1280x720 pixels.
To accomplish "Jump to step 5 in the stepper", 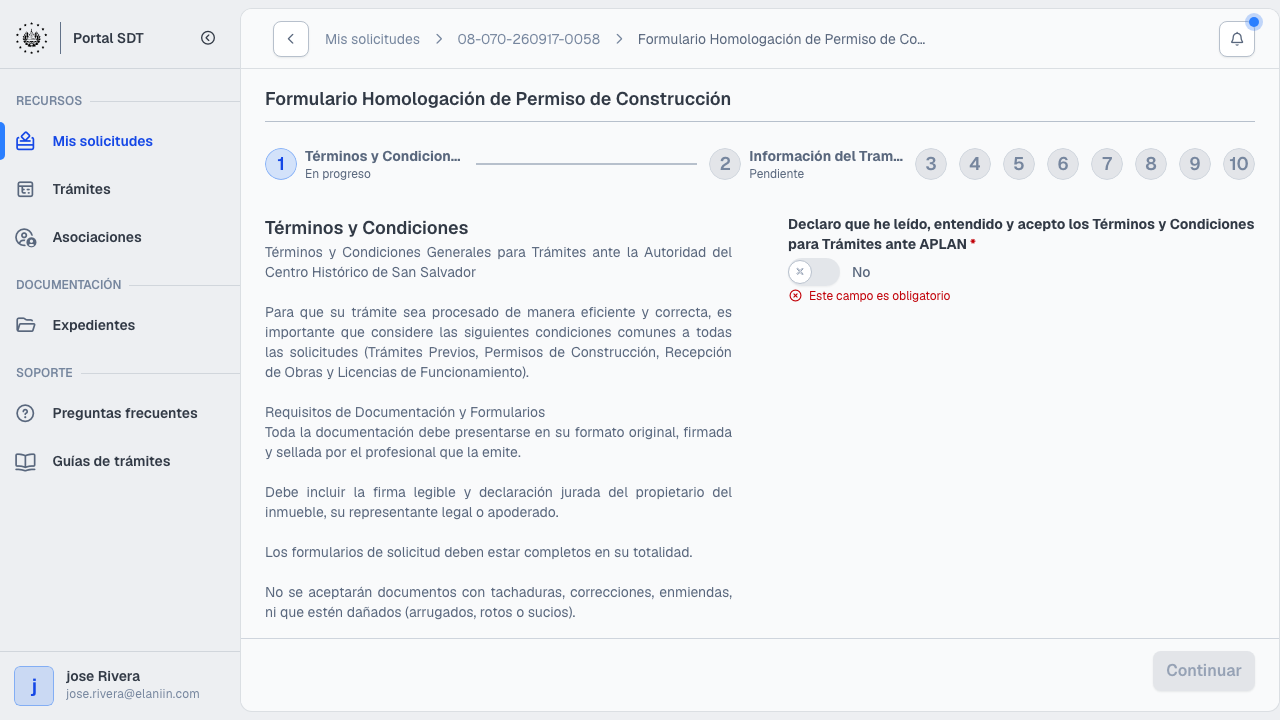I will [x=1019, y=164].
